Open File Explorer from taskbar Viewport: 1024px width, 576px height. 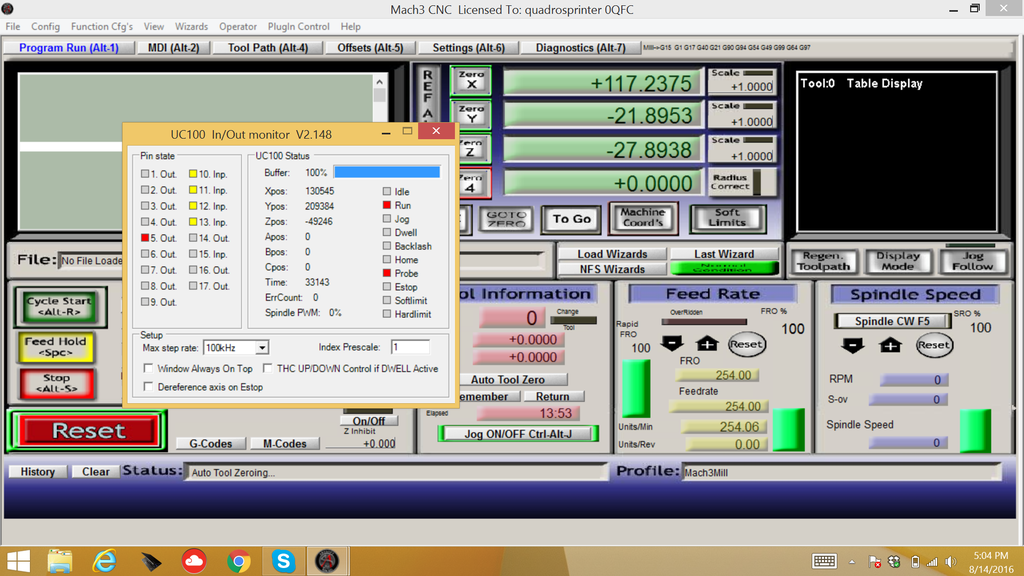tap(60, 561)
